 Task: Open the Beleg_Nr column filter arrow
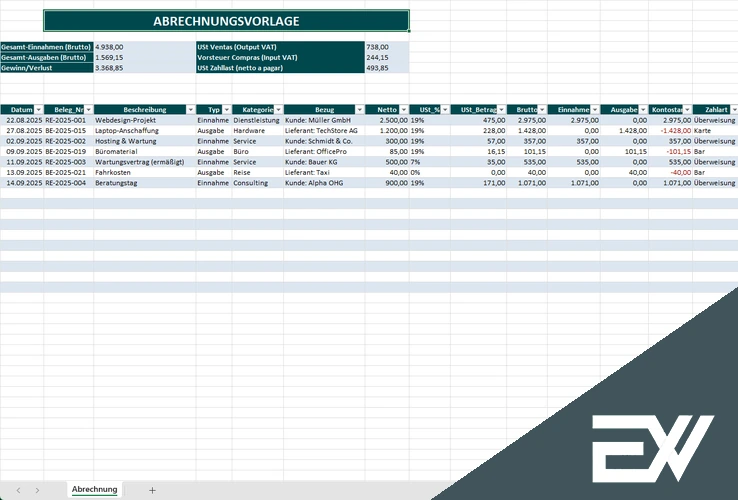(x=88, y=110)
